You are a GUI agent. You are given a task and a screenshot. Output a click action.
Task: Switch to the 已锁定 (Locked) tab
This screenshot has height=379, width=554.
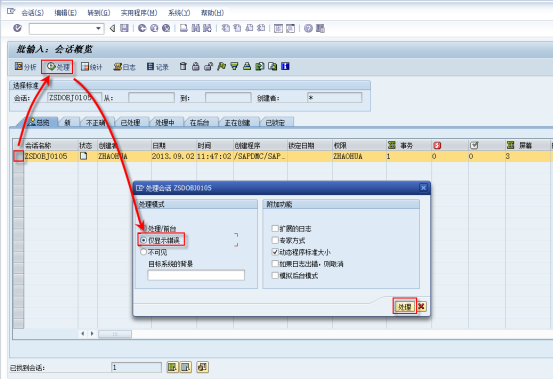pyautogui.click(x=276, y=122)
